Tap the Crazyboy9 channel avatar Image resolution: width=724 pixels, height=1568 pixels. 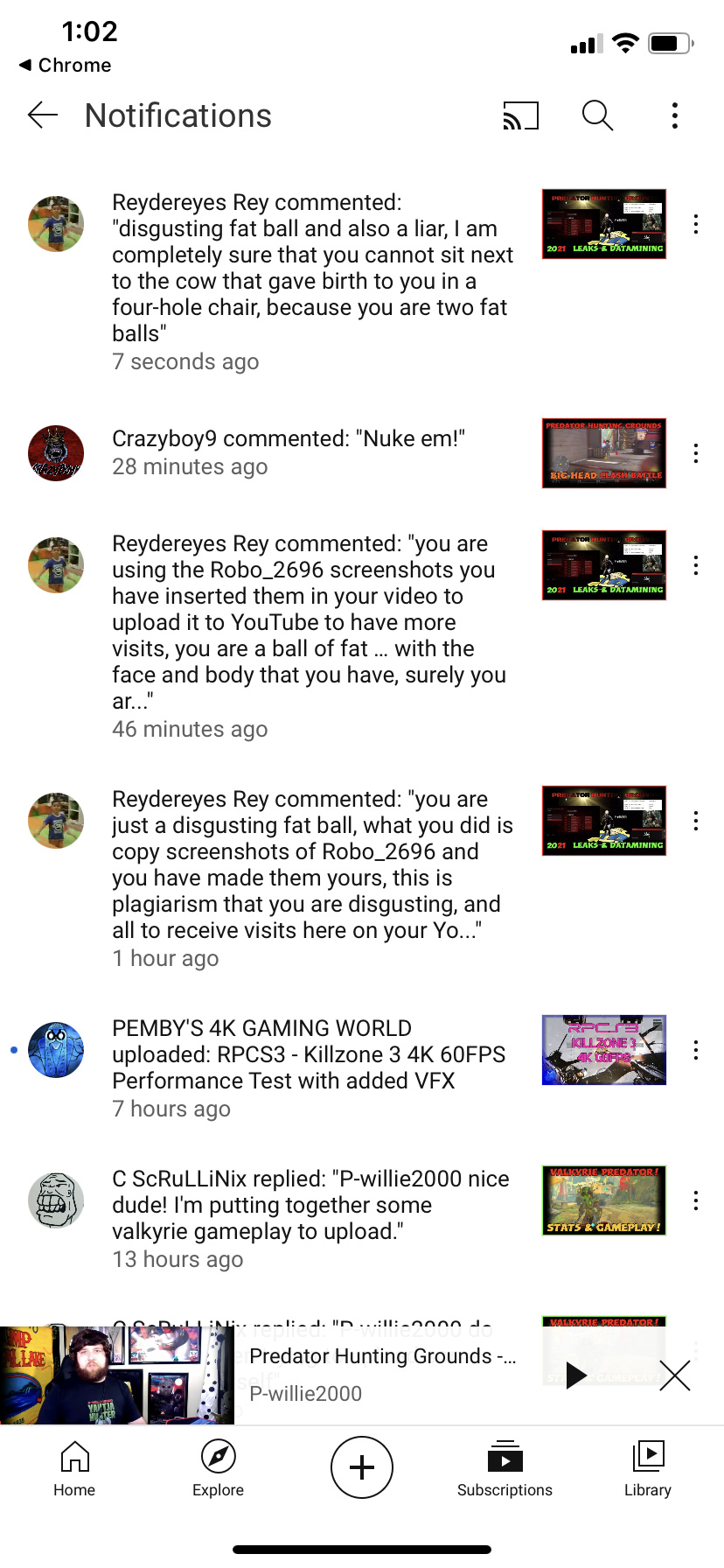pos(56,453)
